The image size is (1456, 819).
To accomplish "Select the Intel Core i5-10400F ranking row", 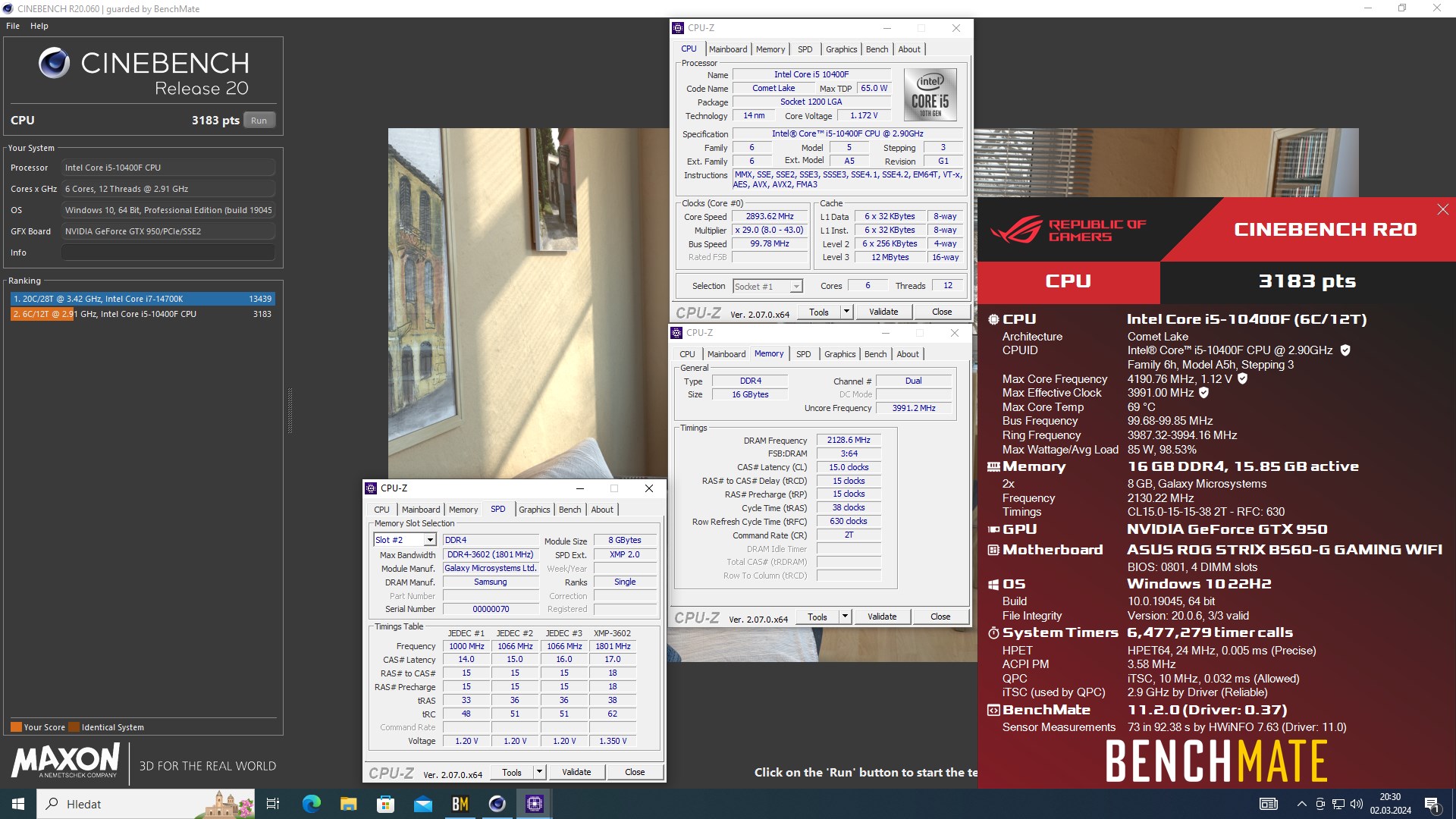I will [x=143, y=314].
